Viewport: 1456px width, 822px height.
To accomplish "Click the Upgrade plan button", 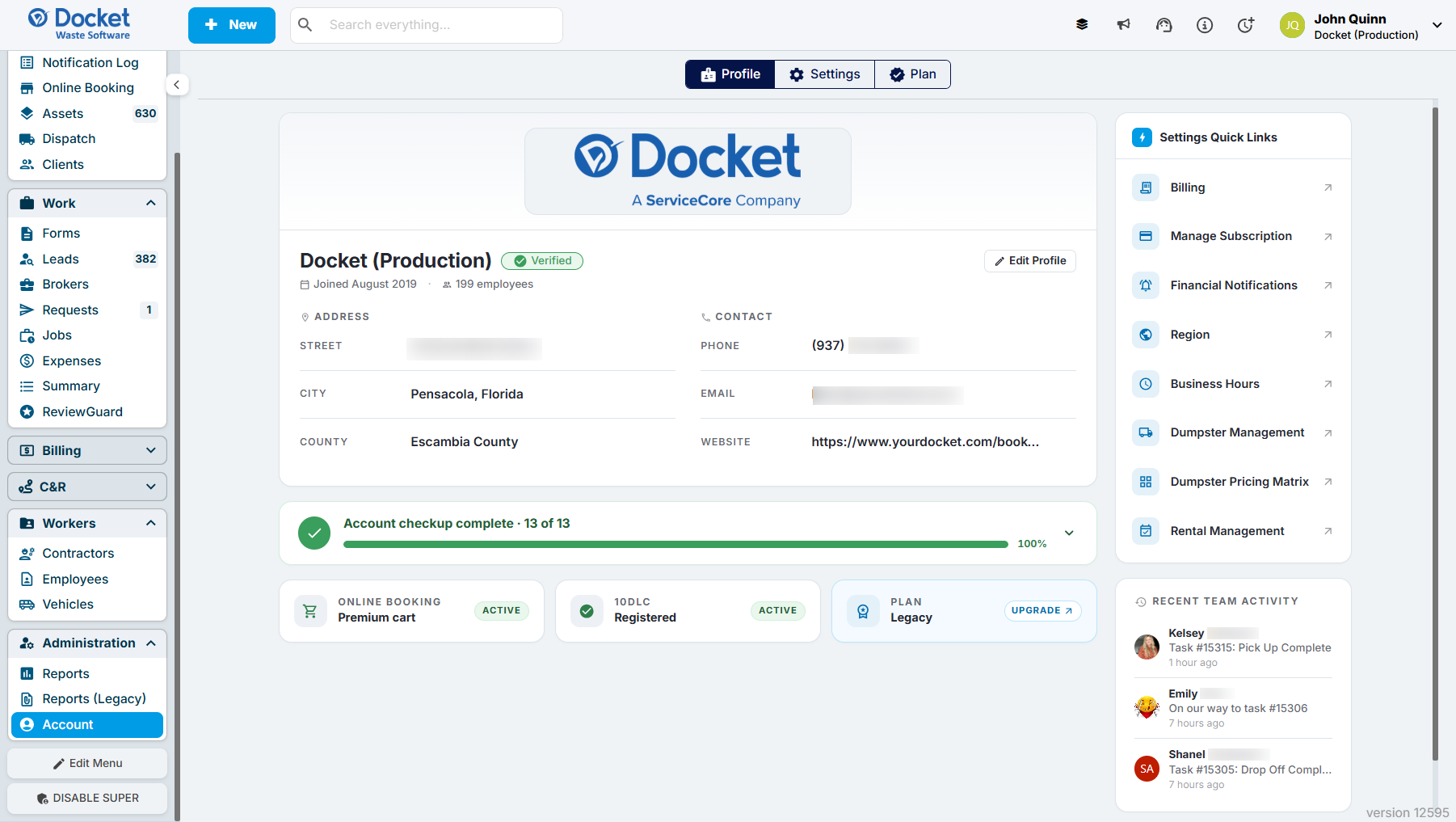I will pos(1042,611).
